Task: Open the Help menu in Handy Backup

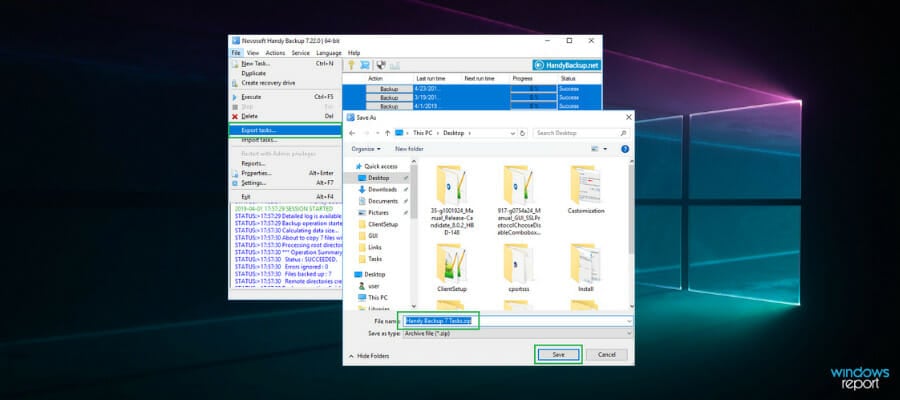Action: [354, 53]
